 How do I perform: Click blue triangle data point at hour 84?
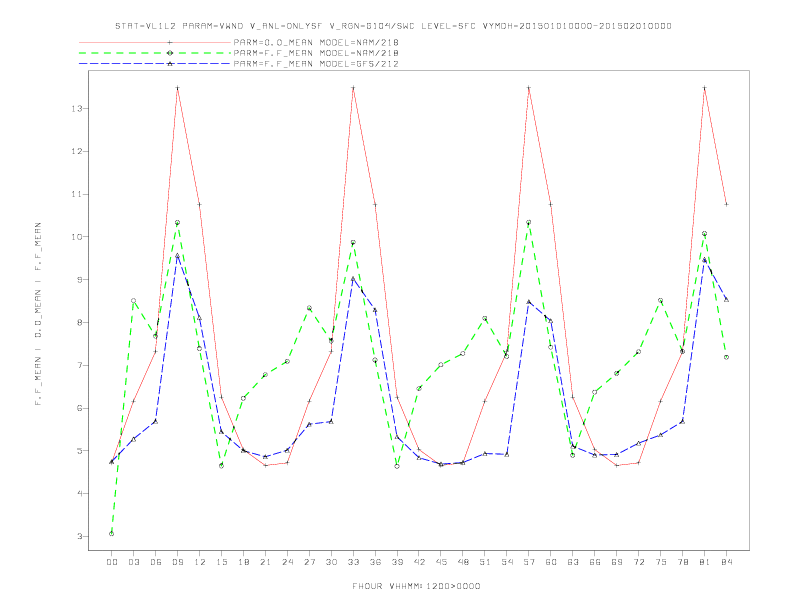(x=726, y=299)
